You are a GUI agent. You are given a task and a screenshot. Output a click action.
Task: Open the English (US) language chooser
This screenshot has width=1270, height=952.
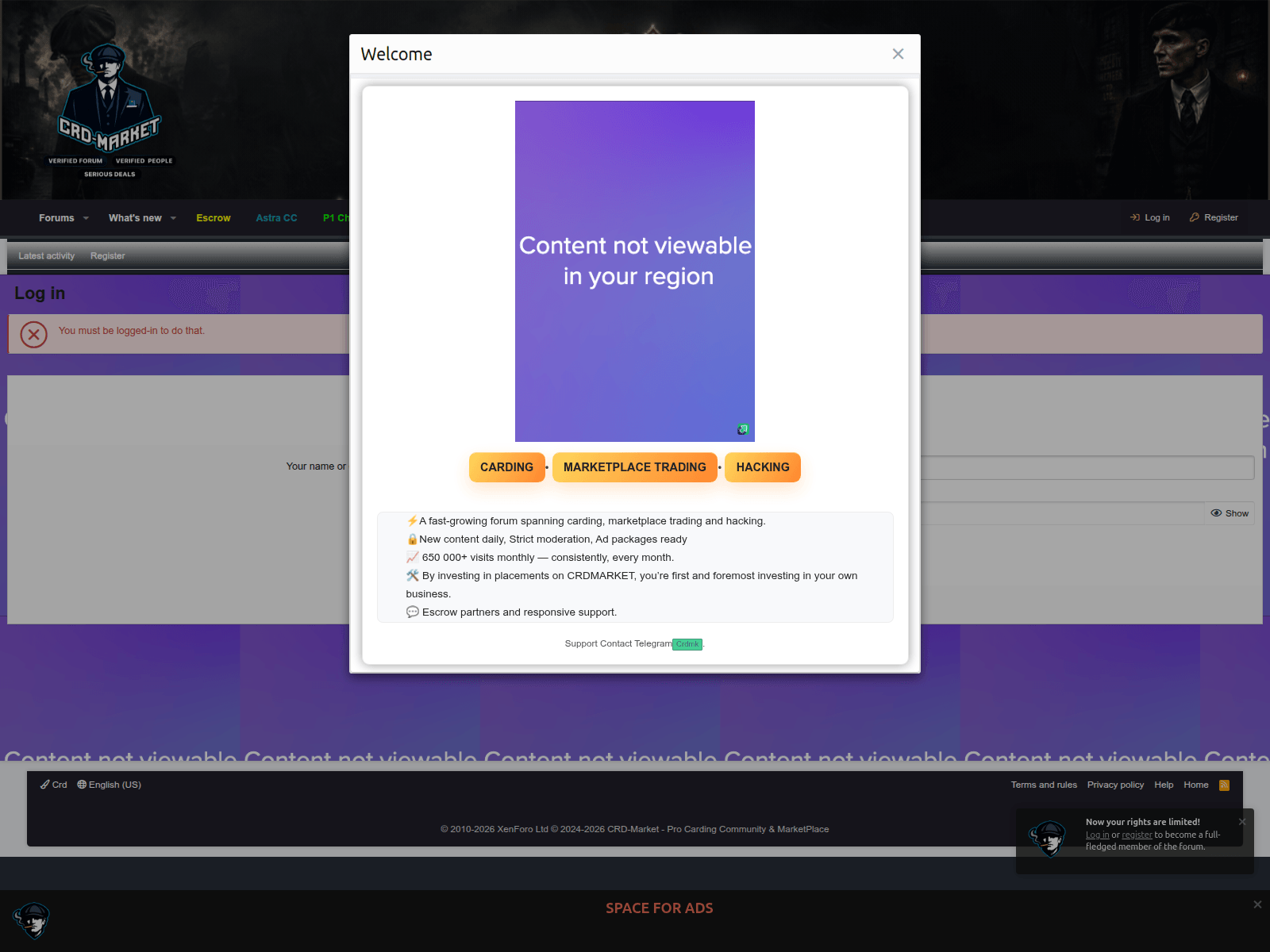[110, 785]
